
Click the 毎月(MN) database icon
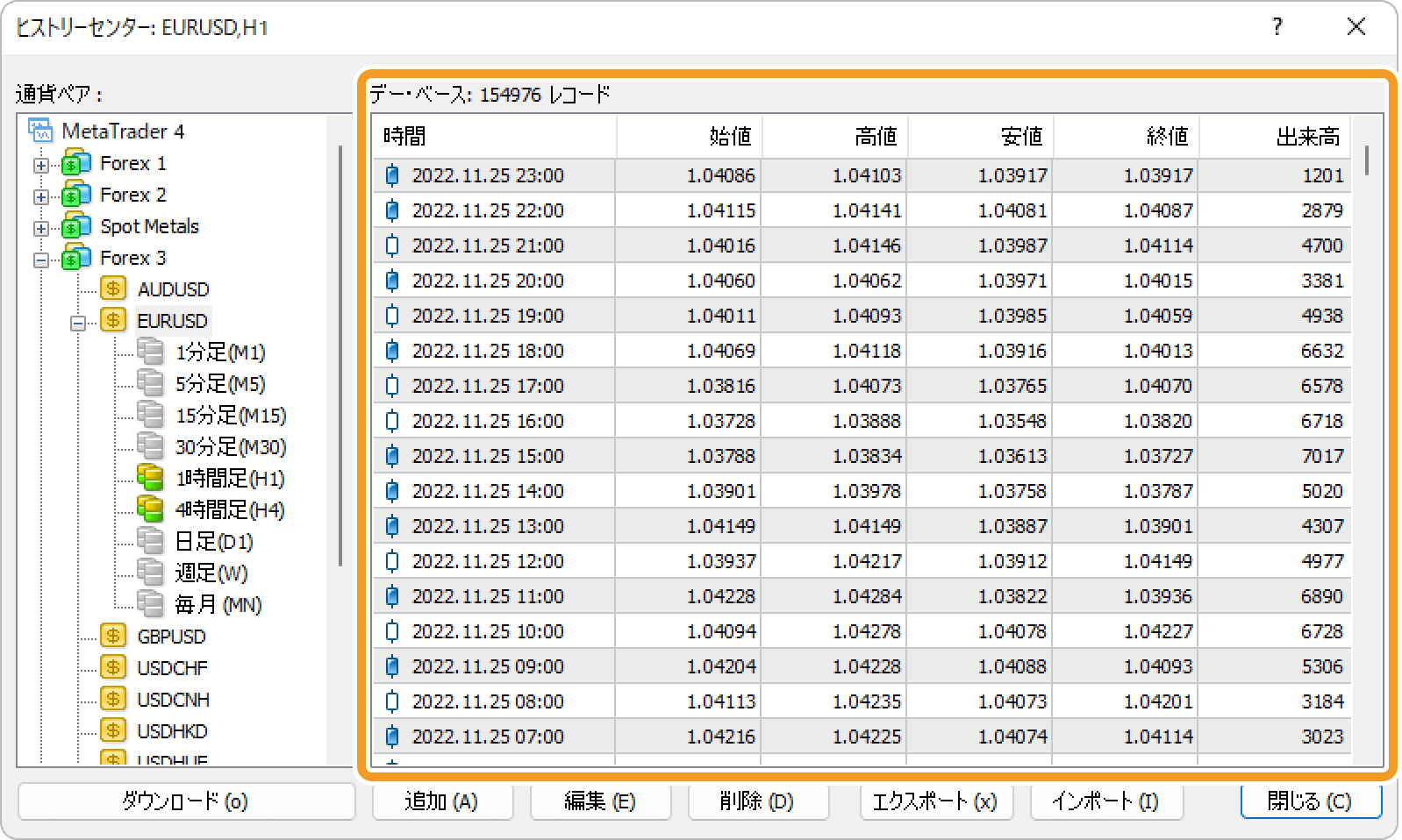click(x=150, y=604)
